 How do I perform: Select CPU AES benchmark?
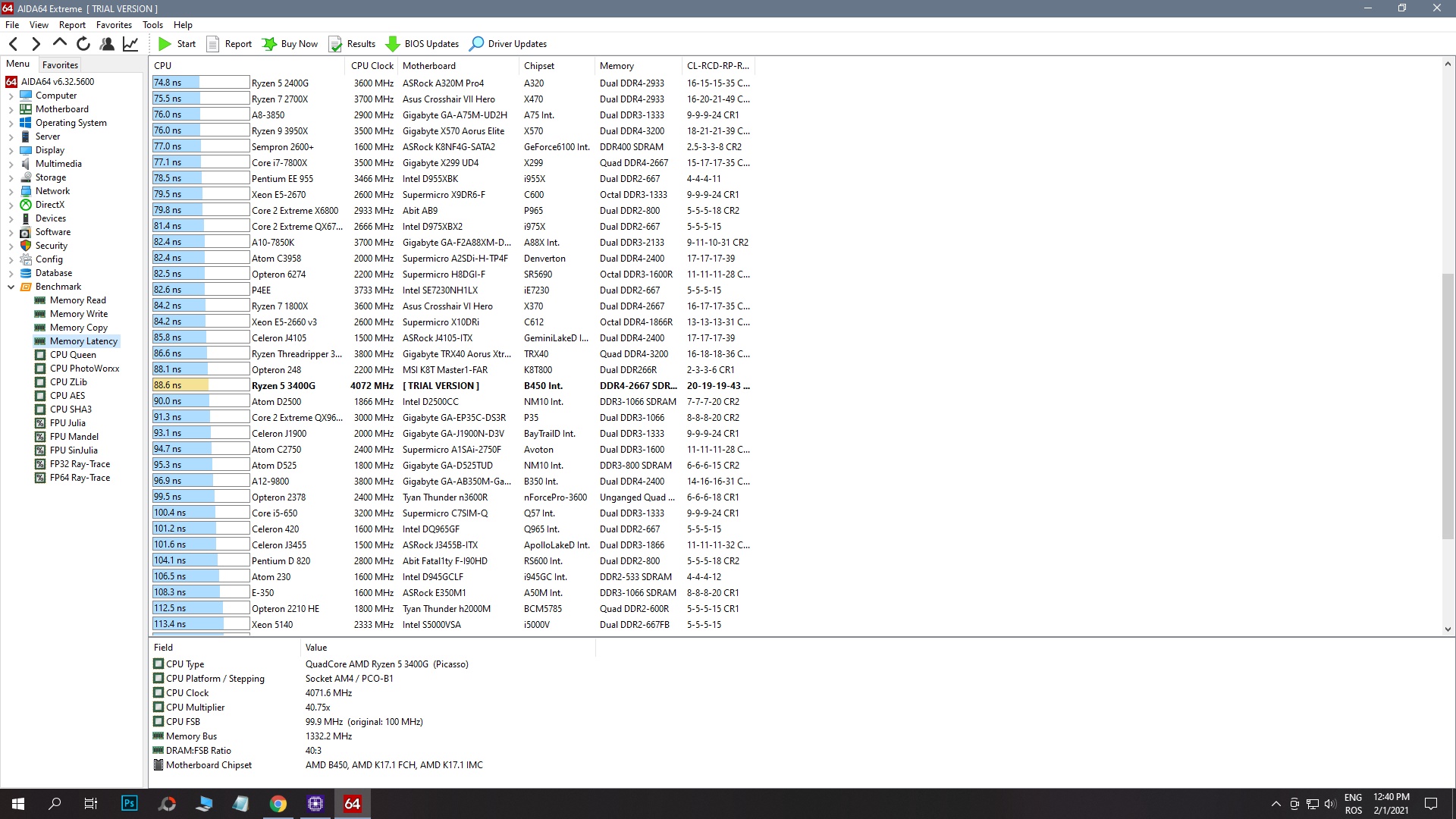point(67,396)
